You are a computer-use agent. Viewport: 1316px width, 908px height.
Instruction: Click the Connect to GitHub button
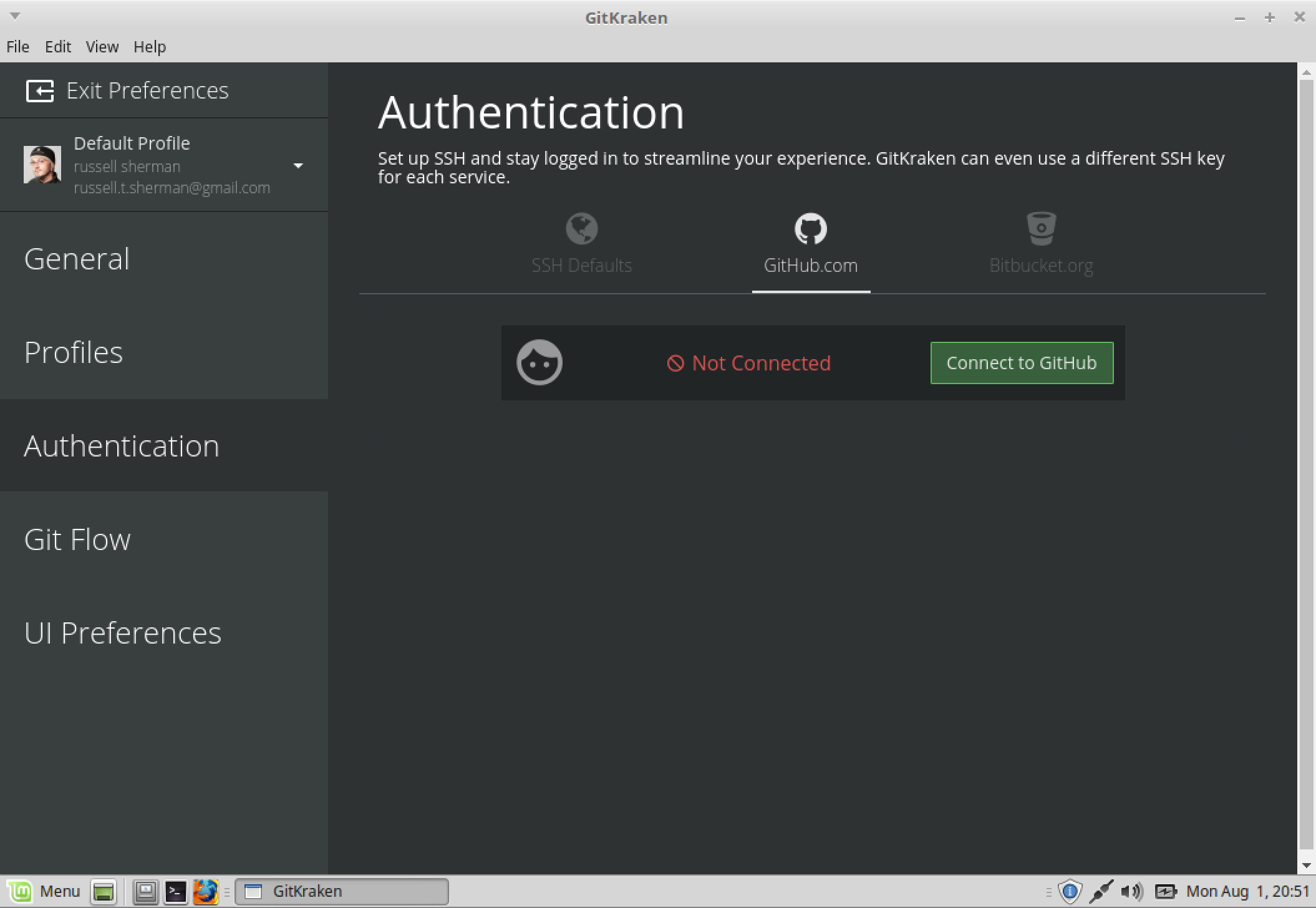click(x=1022, y=363)
